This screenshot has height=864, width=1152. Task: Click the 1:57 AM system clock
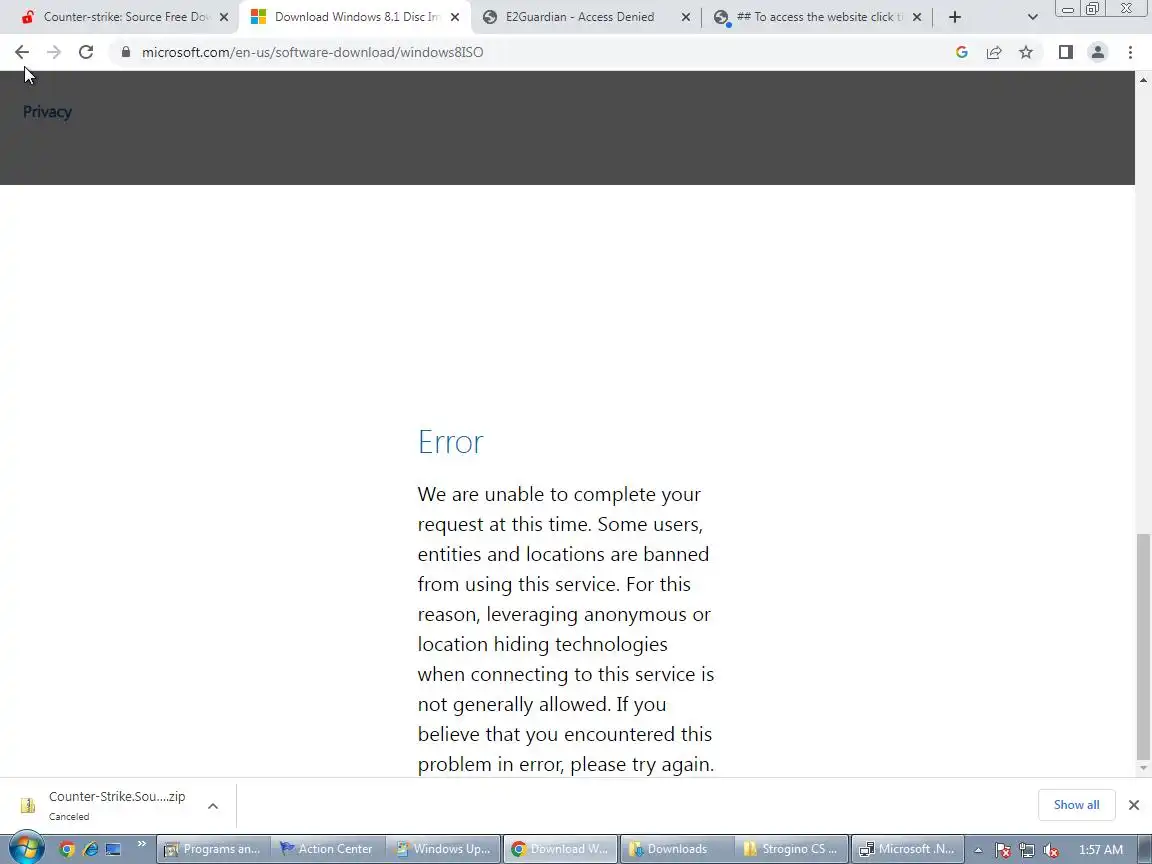pyautogui.click(x=1101, y=850)
